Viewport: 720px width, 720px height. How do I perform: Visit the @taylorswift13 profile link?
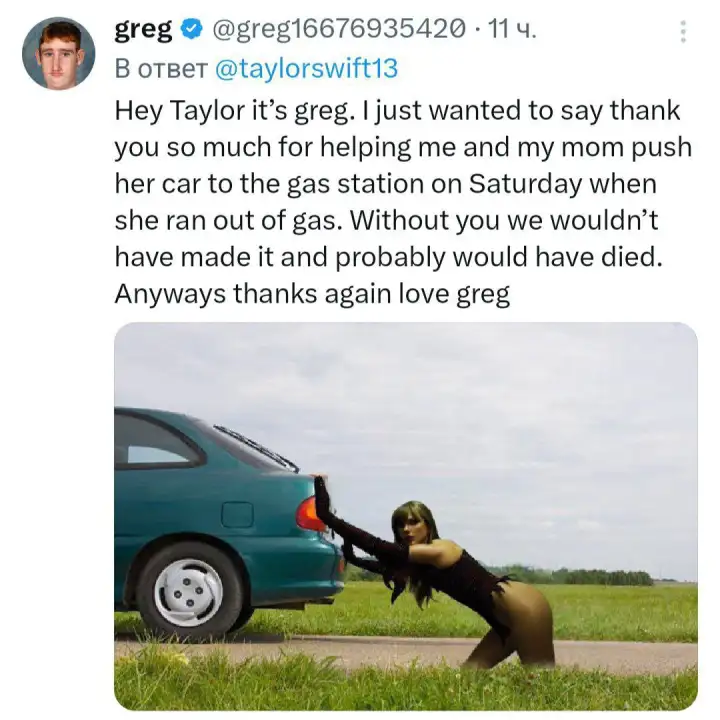pyautogui.click(x=306, y=68)
